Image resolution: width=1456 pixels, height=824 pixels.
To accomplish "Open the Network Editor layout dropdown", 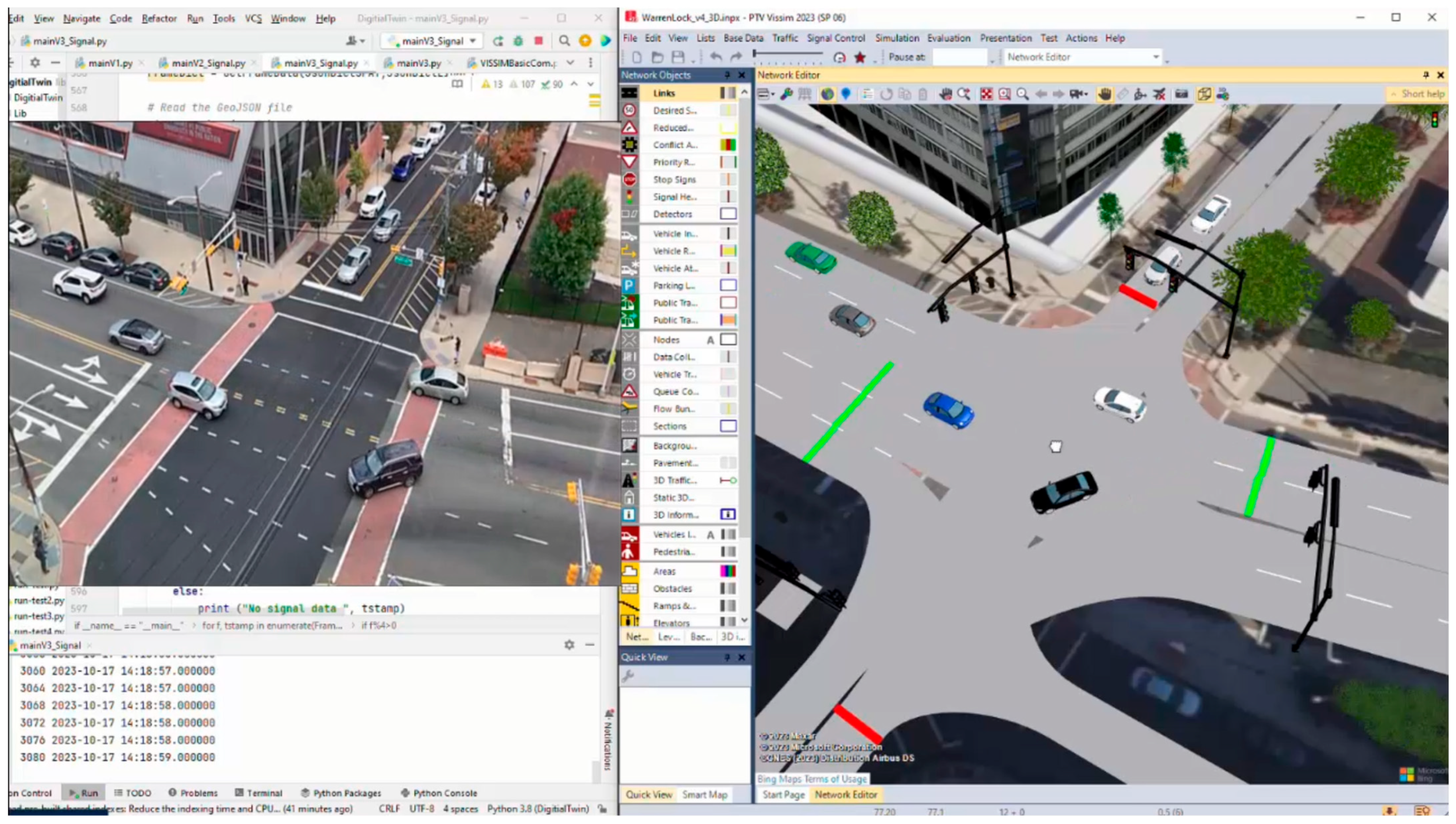I will pyautogui.click(x=1156, y=57).
